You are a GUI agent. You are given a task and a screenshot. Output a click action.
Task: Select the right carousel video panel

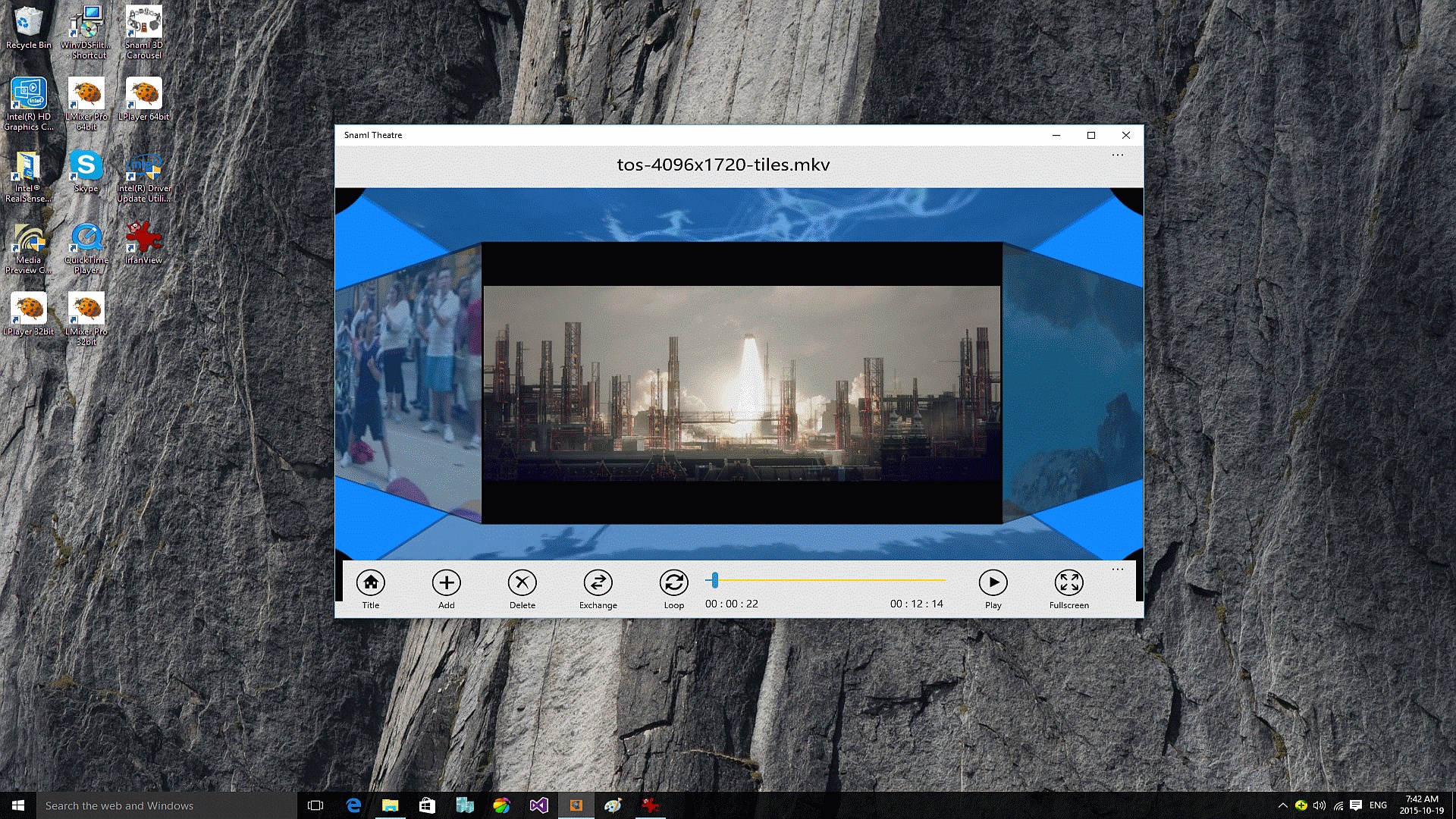click(1071, 383)
